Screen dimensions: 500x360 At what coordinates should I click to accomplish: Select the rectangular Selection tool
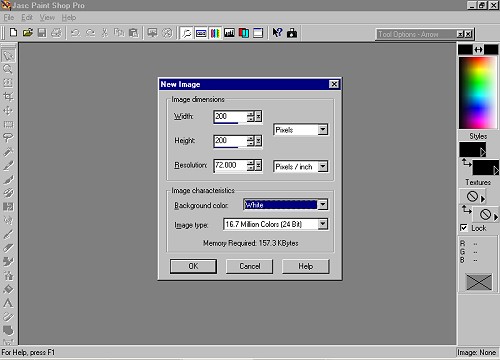[8, 124]
